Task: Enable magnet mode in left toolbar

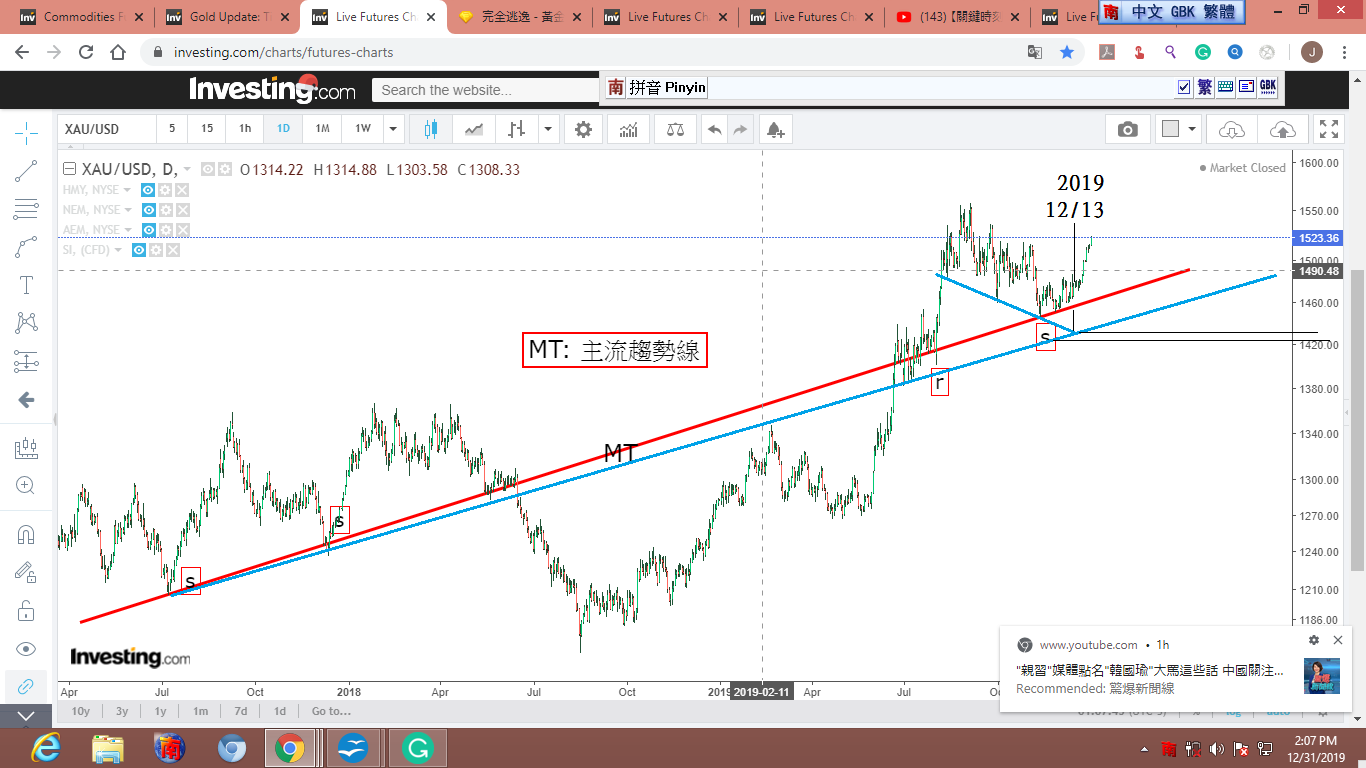Action: (26, 534)
